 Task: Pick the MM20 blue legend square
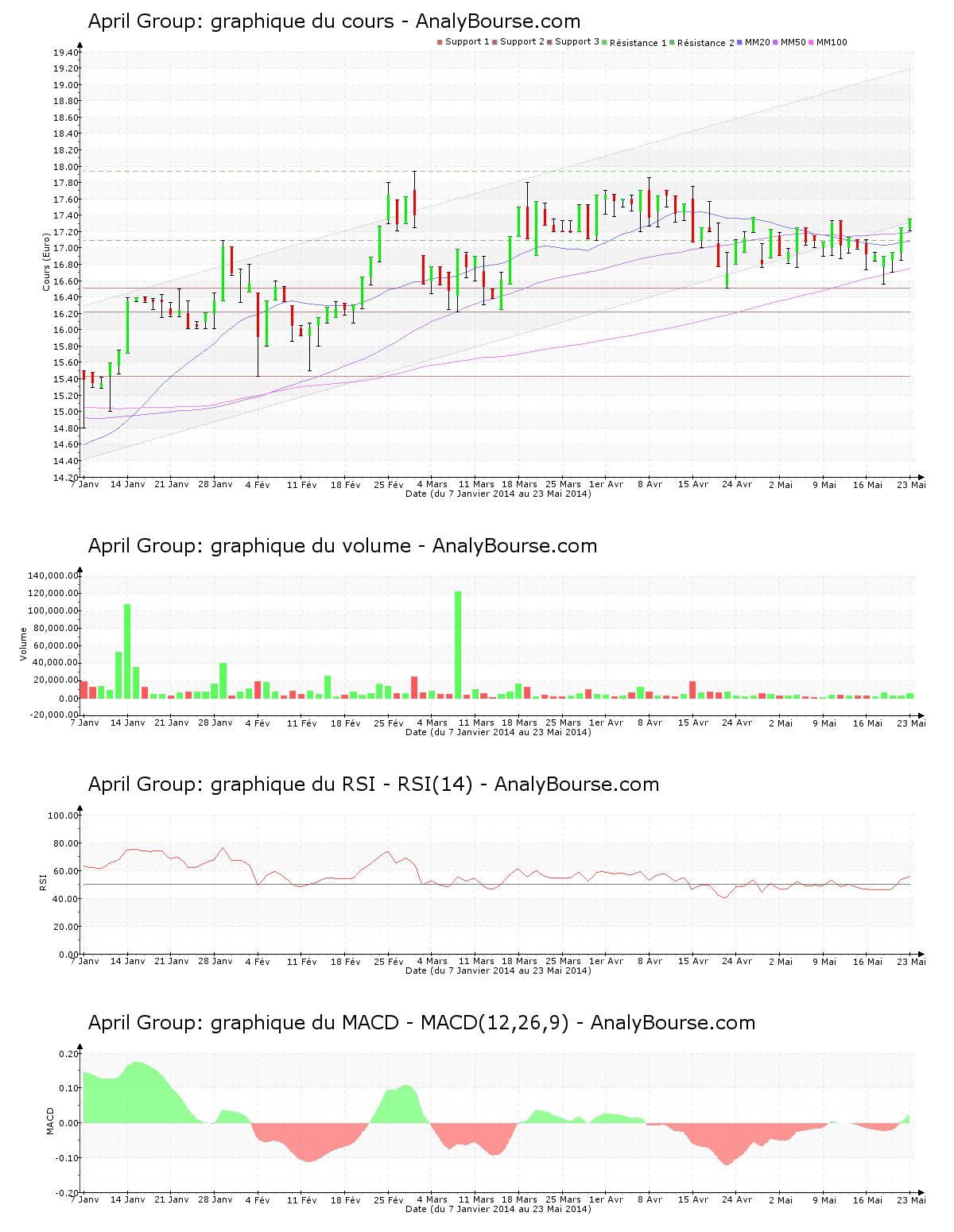point(740,42)
